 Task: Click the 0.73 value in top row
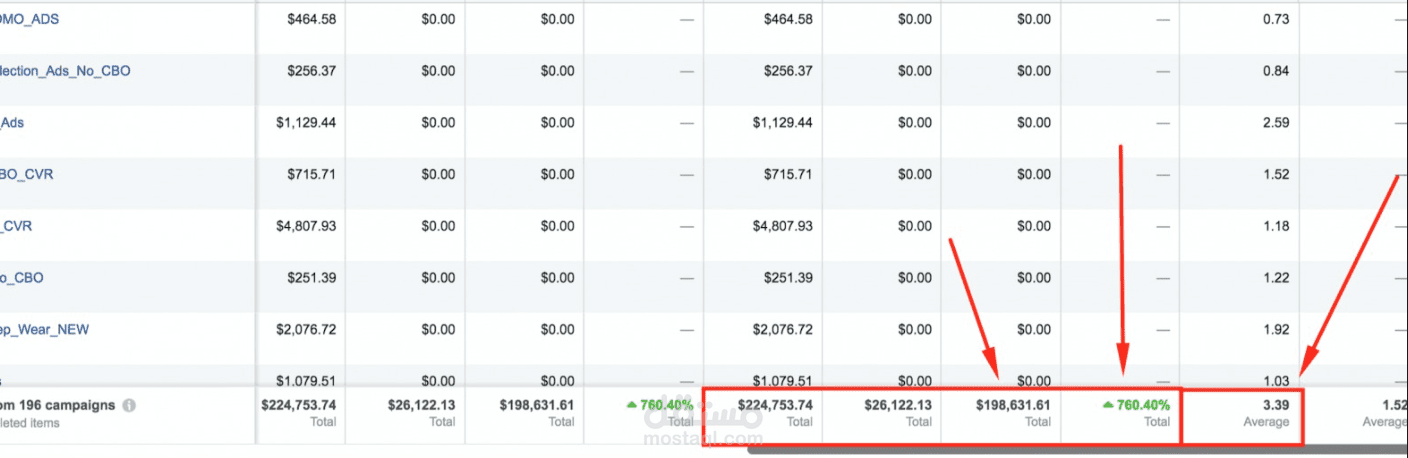[1275, 19]
